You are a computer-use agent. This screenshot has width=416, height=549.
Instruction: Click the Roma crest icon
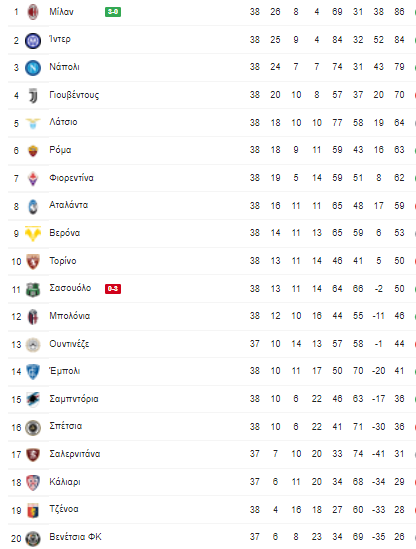click(x=33, y=151)
